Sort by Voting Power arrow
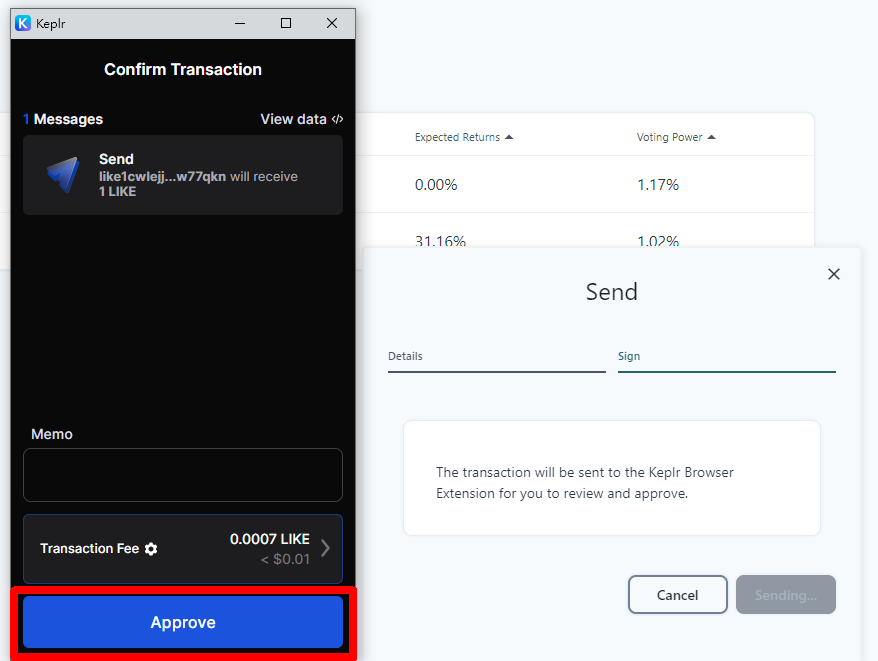878x661 pixels. 712,137
